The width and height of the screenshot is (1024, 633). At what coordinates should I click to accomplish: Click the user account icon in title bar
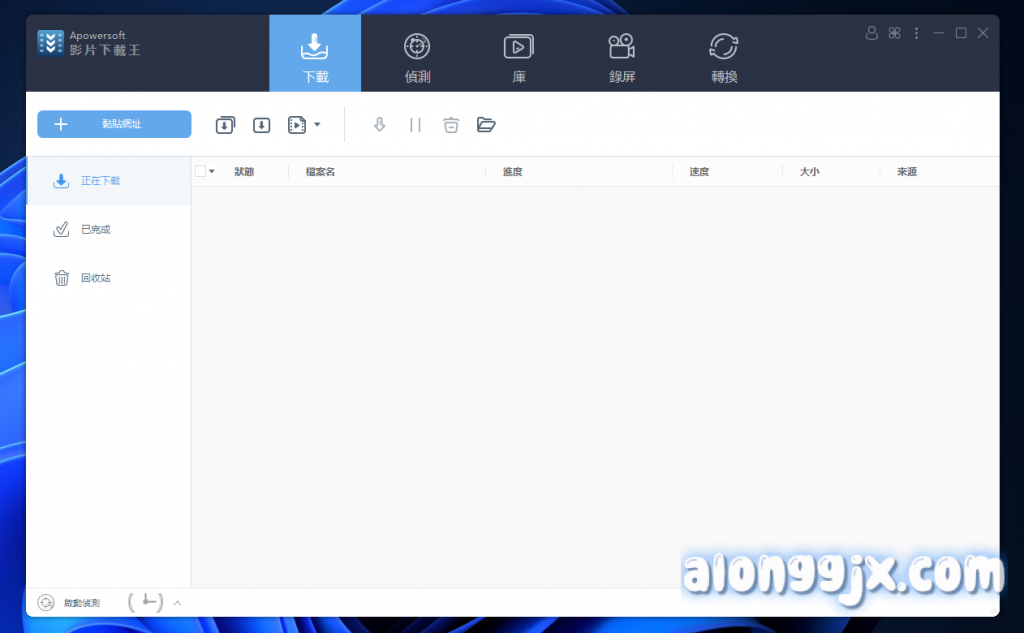pyautogui.click(x=871, y=33)
